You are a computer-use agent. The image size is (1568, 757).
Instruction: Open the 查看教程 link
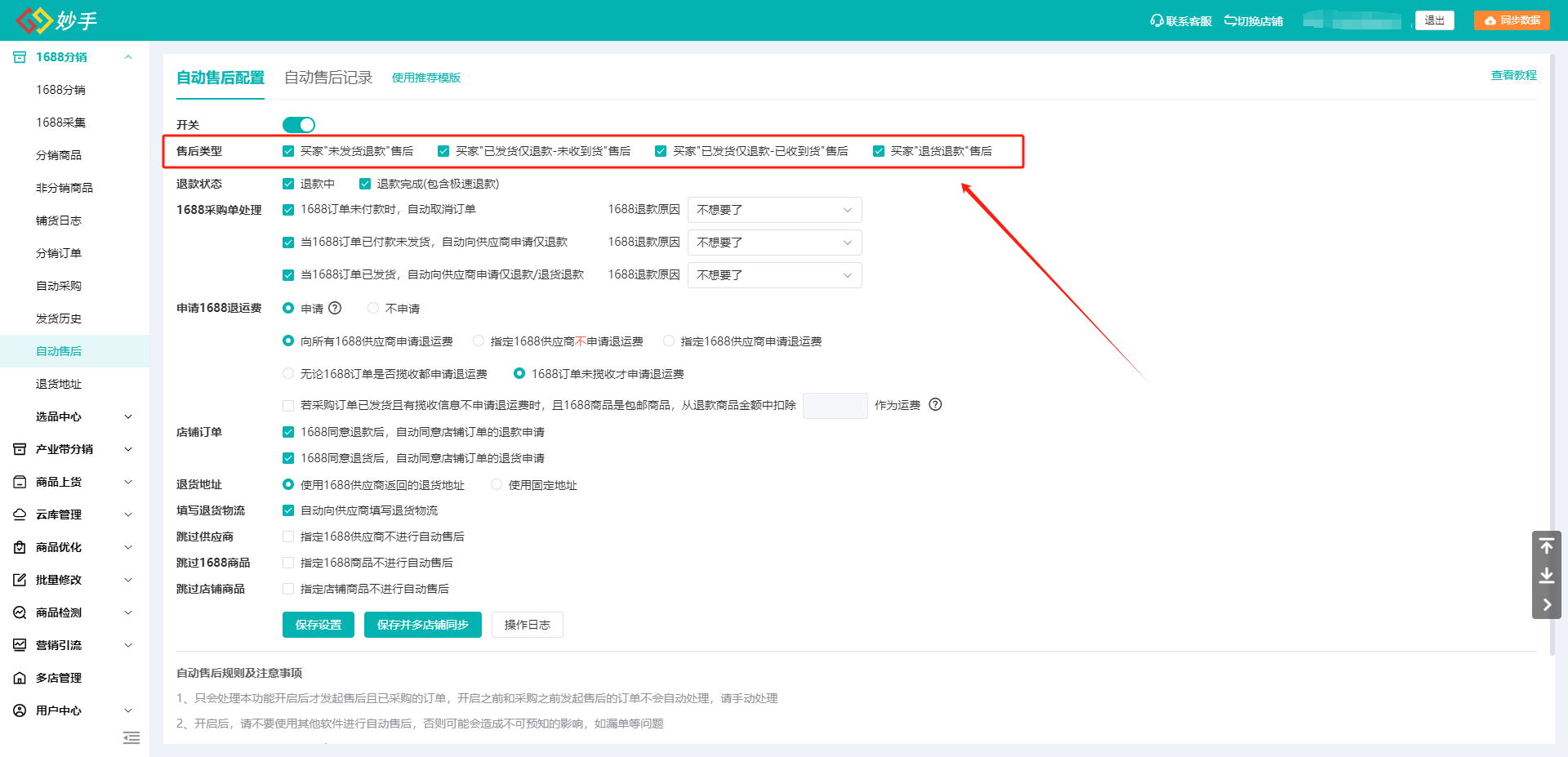pos(1514,75)
